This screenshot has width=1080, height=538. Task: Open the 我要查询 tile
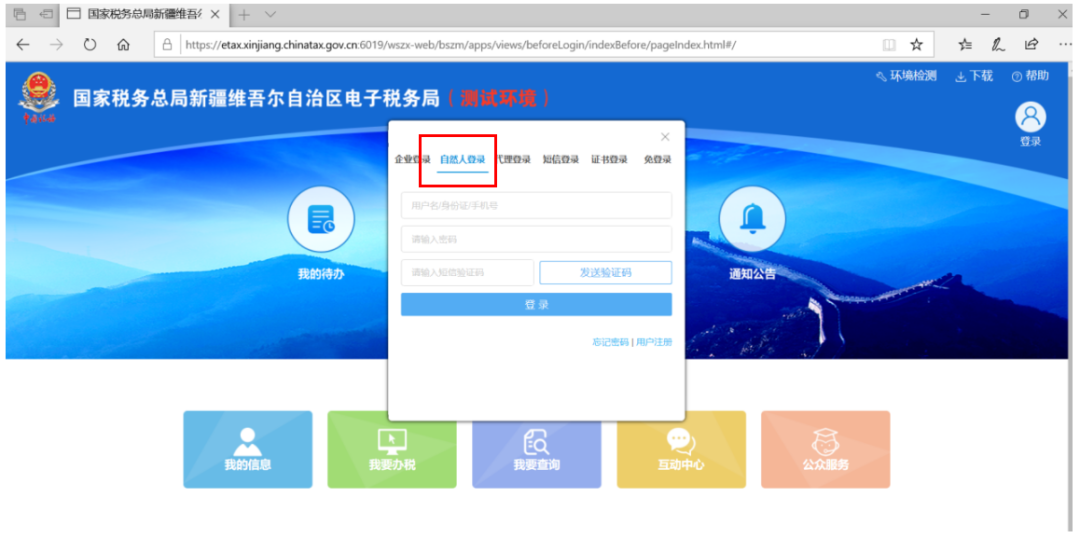click(537, 450)
